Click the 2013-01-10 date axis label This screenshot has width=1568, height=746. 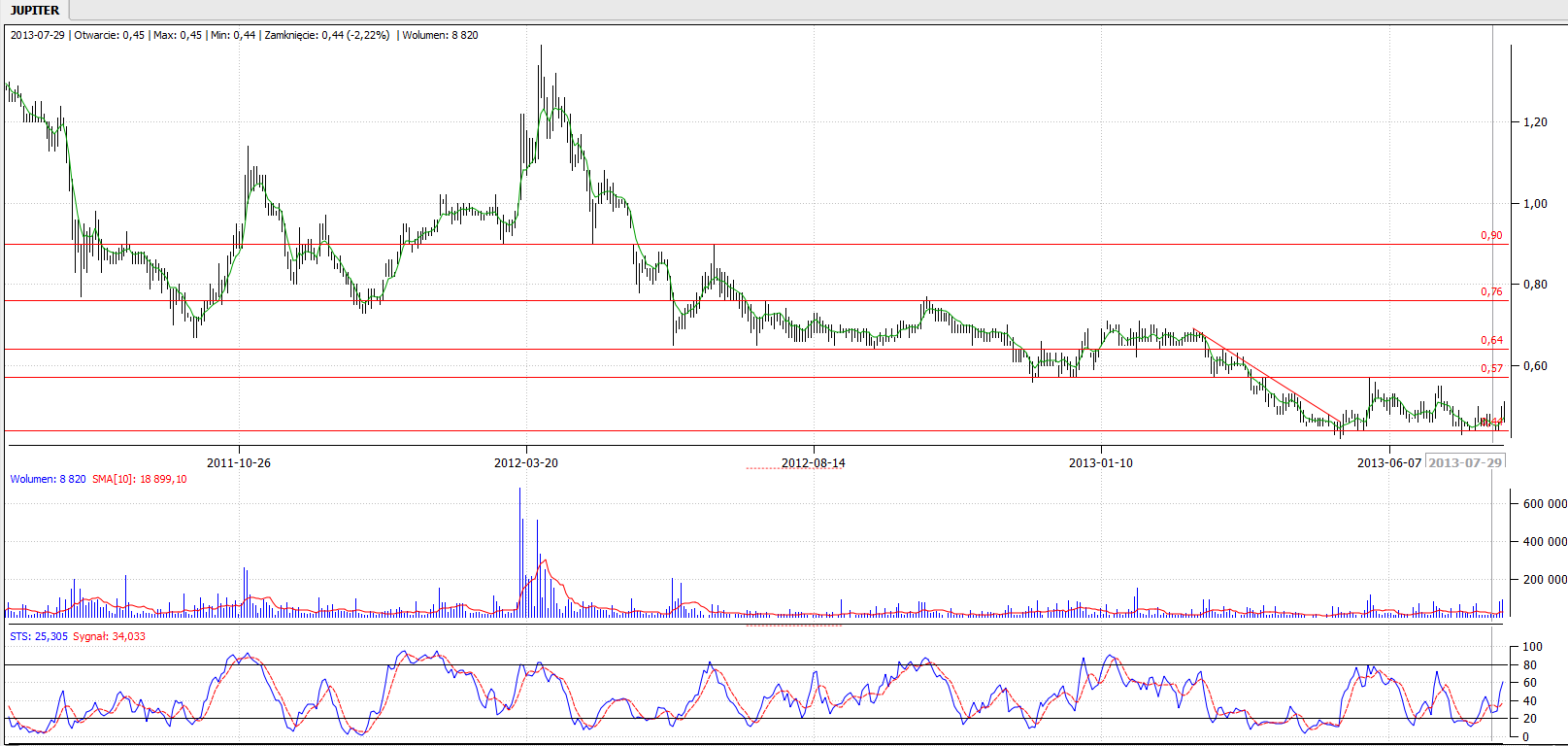(x=1101, y=462)
